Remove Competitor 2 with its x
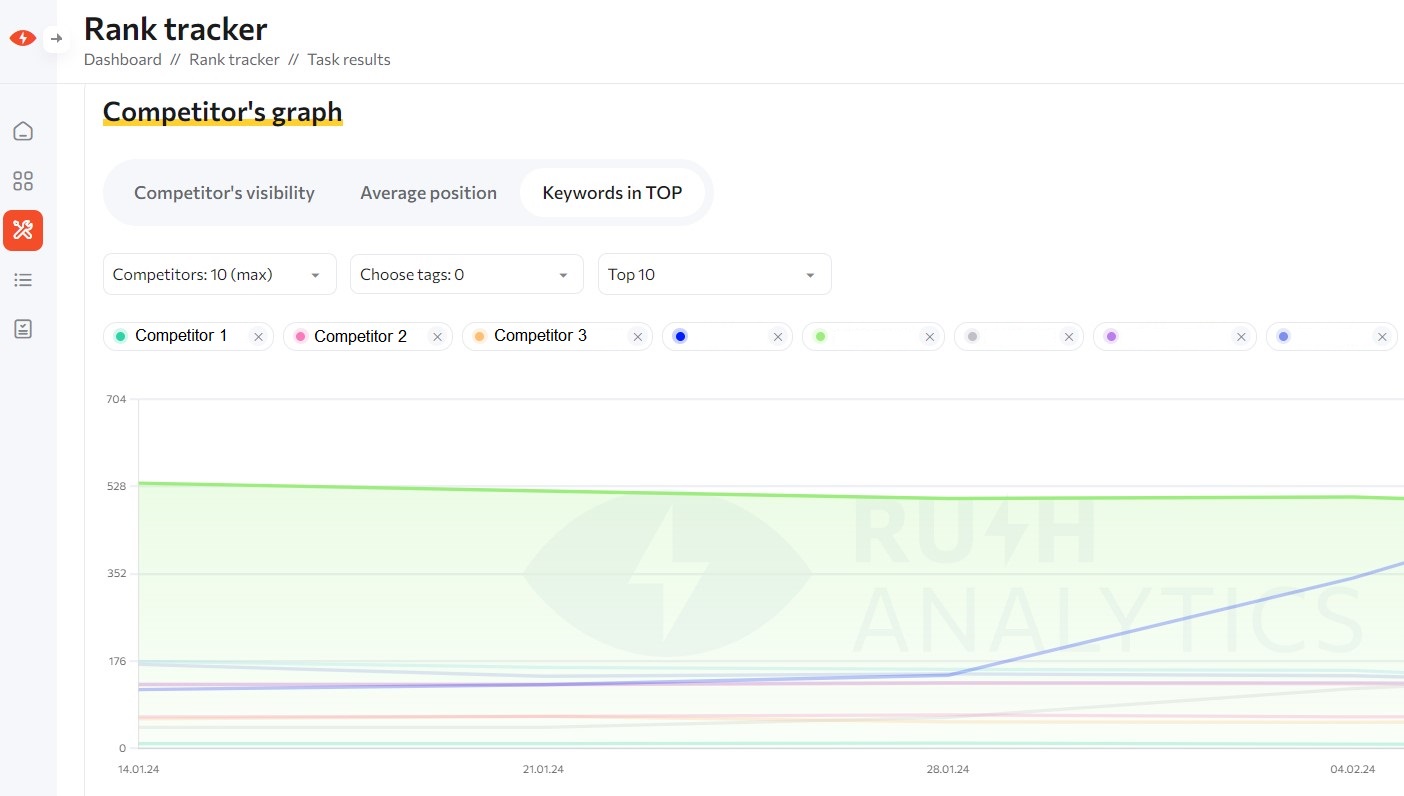The width and height of the screenshot is (1404, 796). coord(437,337)
